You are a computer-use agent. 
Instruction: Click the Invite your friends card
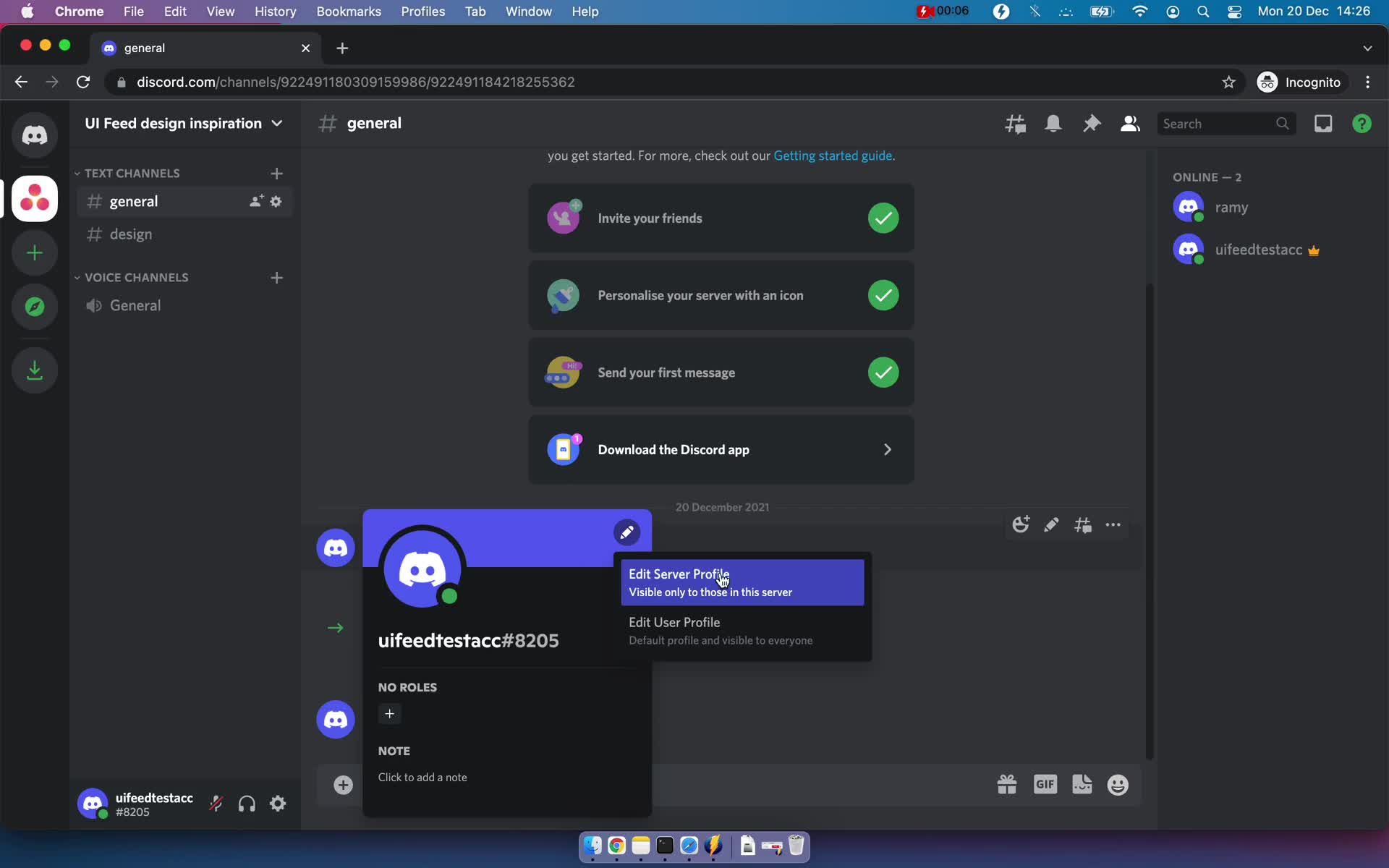pyautogui.click(x=721, y=218)
